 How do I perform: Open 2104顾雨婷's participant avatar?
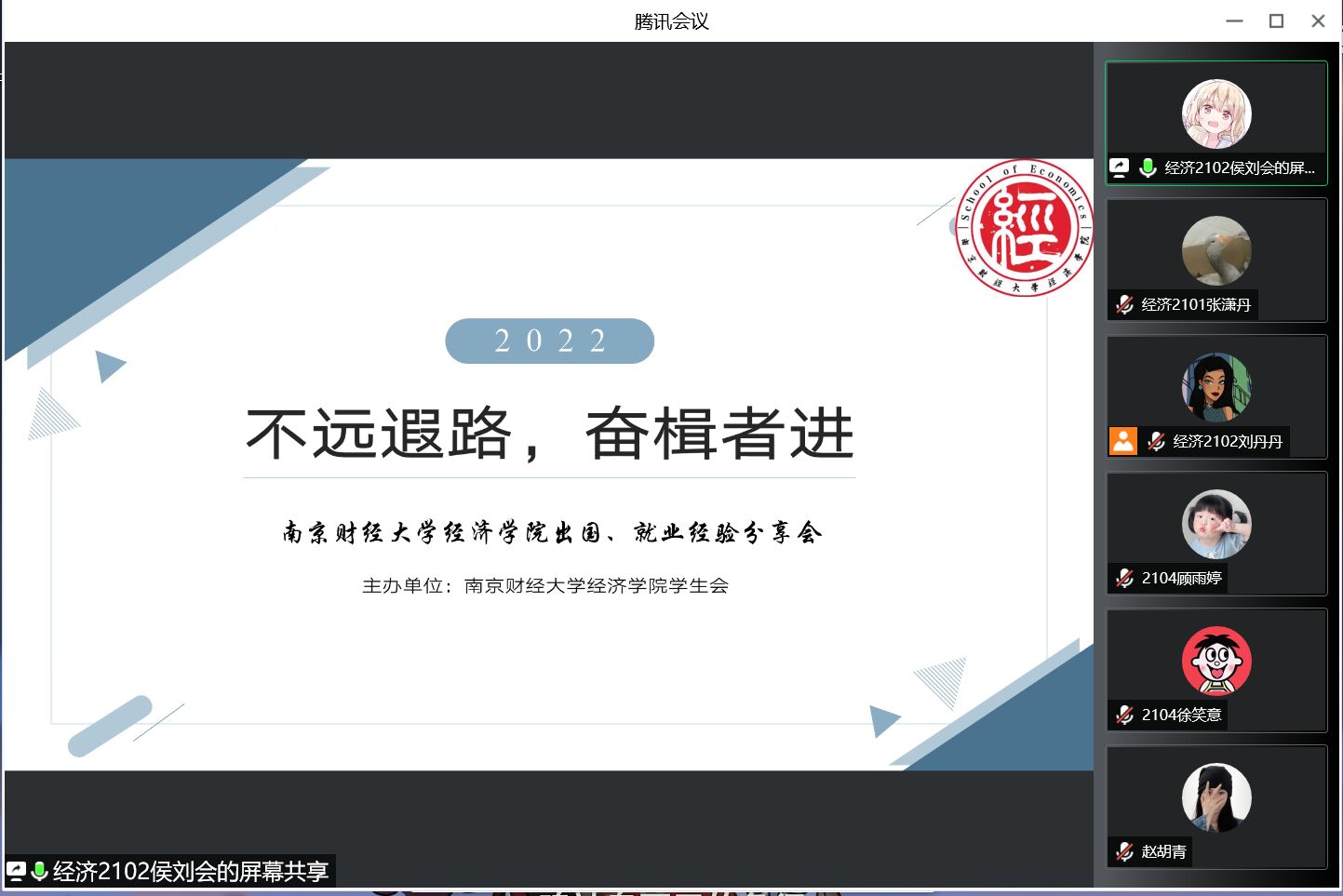(1216, 524)
